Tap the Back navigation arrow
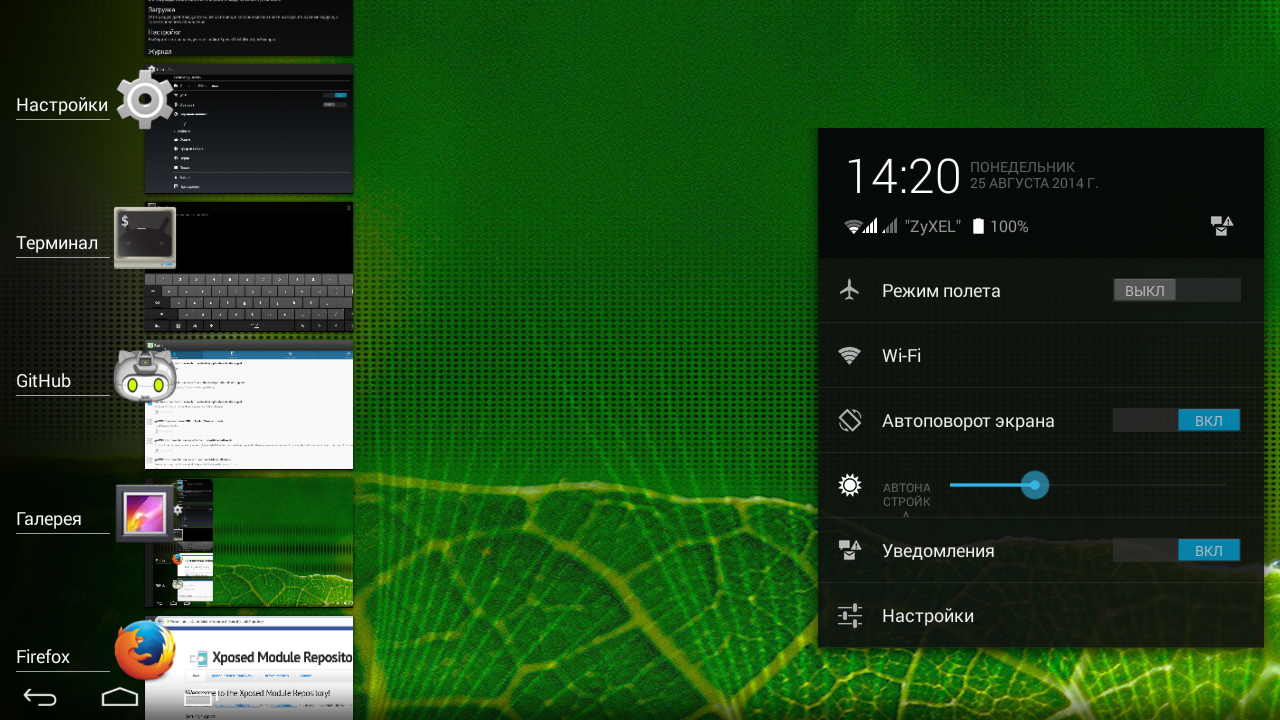This screenshot has width=1280, height=720. point(40,697)
